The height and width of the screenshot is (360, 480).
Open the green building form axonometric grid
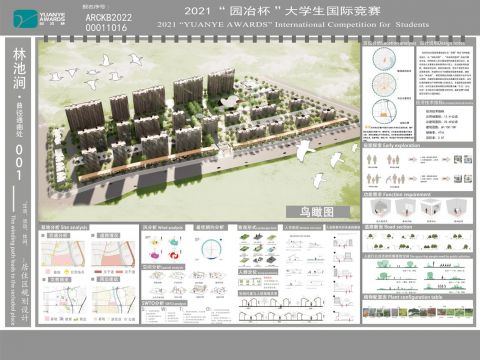click(x=258, y=249)
